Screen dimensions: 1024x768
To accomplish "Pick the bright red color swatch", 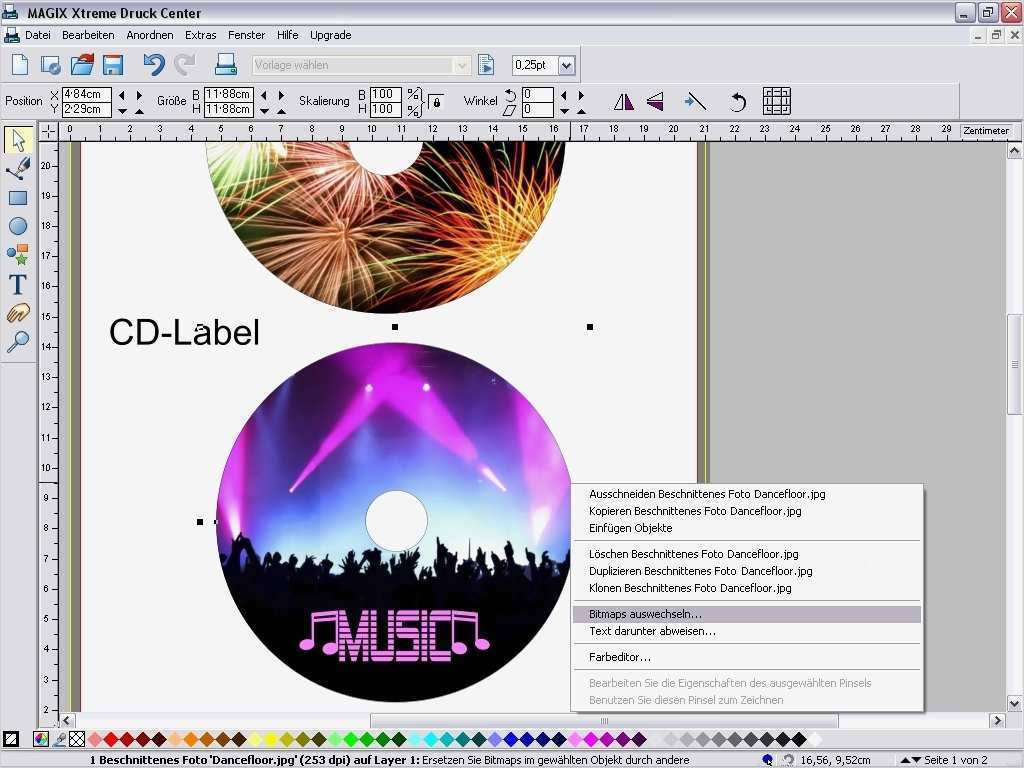I will click(111, 739).
